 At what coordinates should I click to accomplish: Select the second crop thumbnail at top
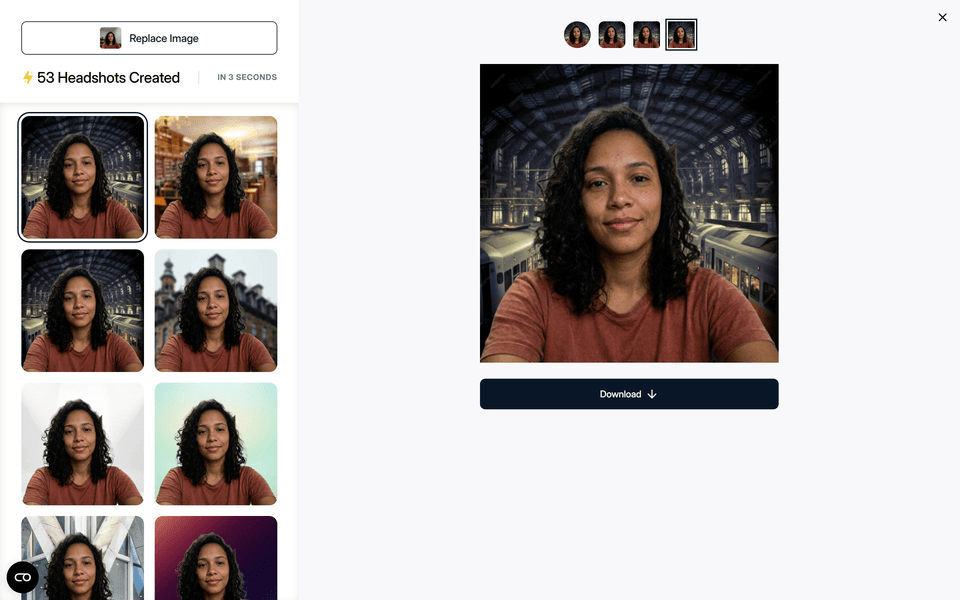pos(612,34)
